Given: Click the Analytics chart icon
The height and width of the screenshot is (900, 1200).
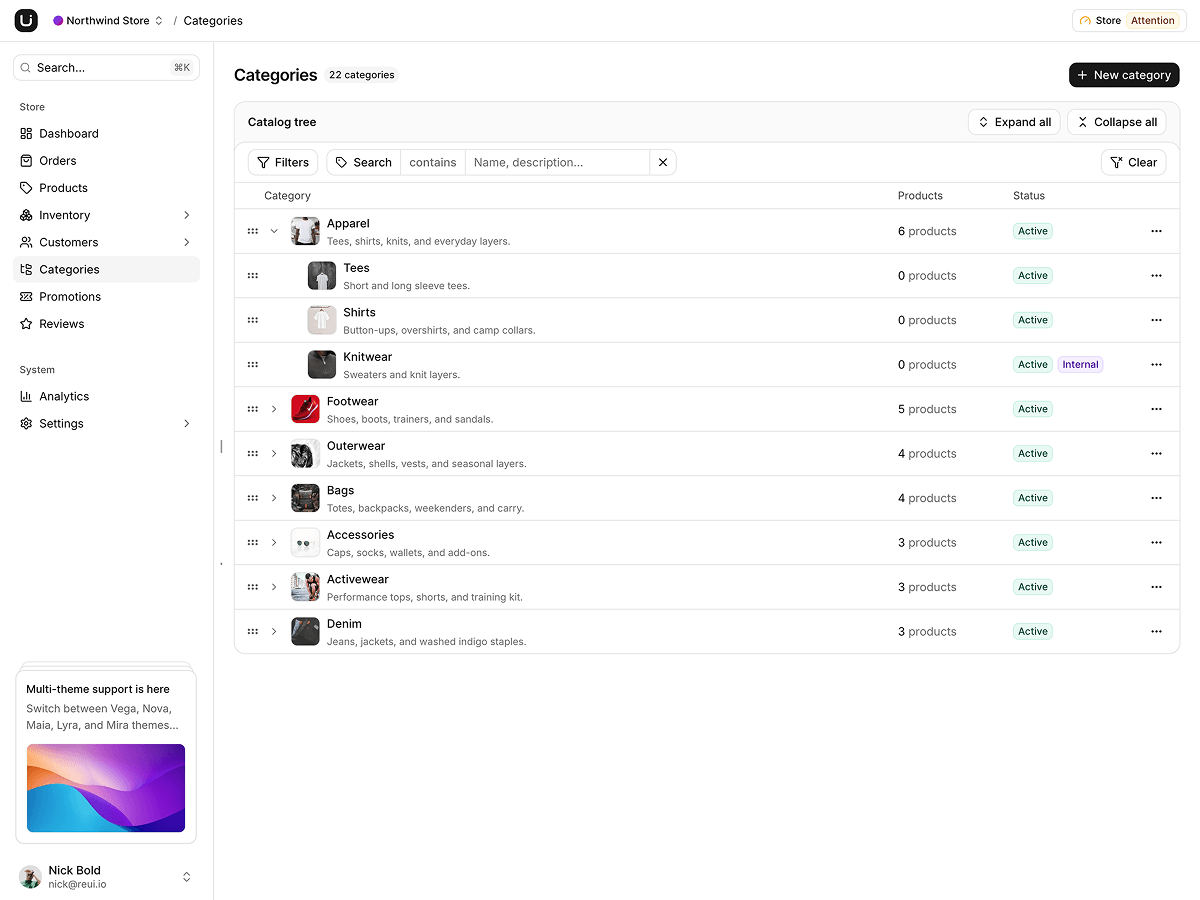Looking at the screenshot, I should [x=26, y=396].
